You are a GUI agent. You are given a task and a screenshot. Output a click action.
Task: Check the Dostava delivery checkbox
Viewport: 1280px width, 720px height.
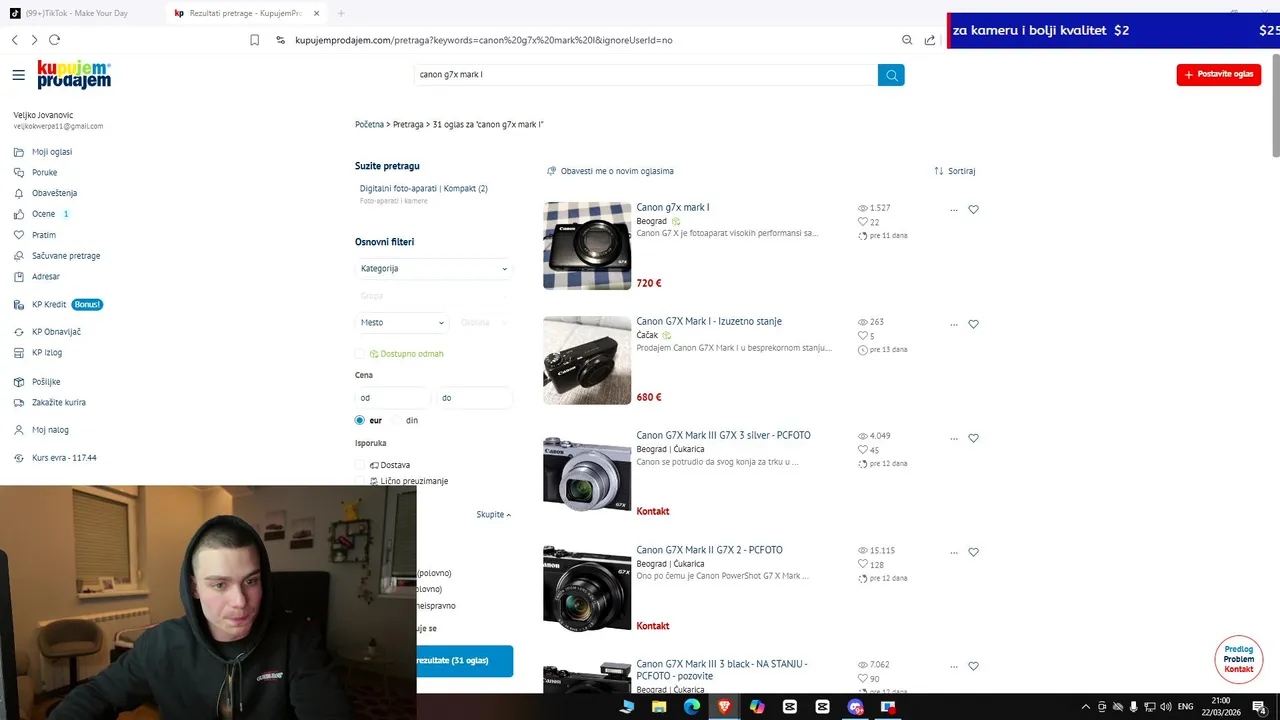pyautogui.click(x=360, y=465)
